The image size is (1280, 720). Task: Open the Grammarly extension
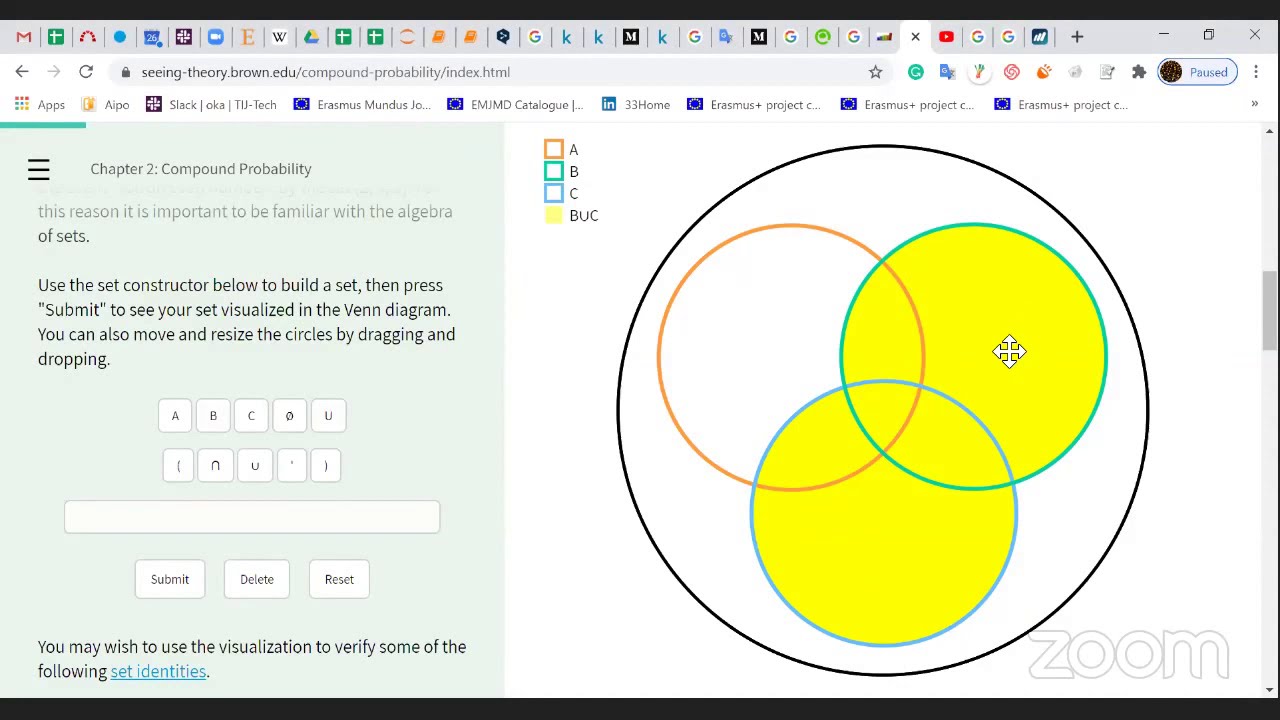[x=916, y=72]
